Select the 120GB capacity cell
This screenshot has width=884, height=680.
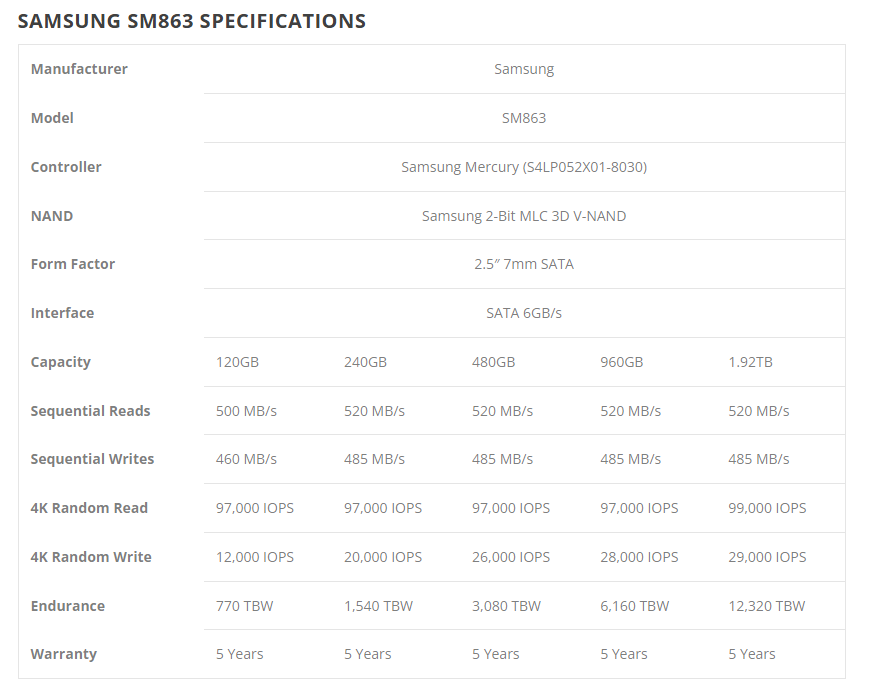pos(237,362)
